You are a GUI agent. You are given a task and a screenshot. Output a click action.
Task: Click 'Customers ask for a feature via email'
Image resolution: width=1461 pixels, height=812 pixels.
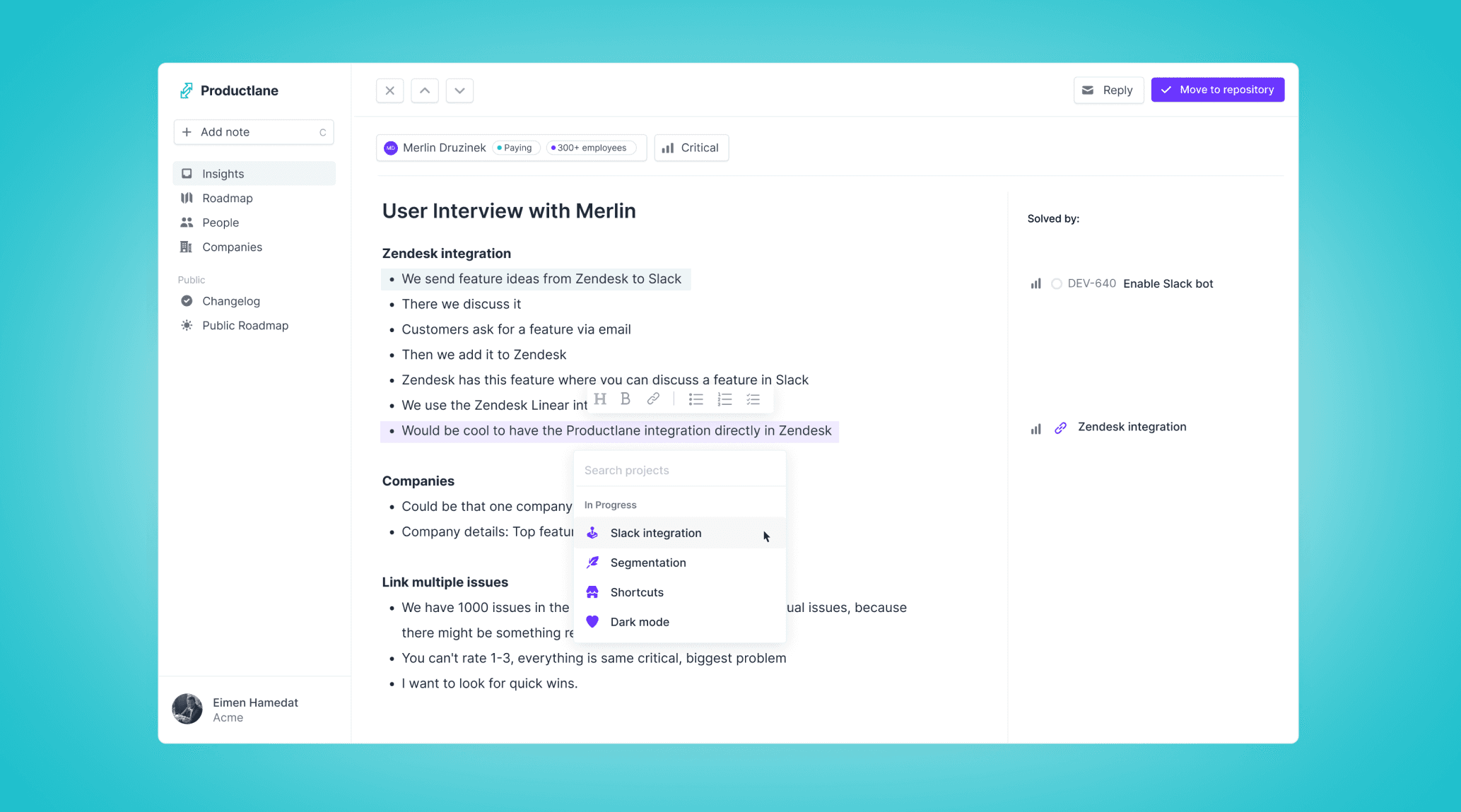click(x=516, y=329)
